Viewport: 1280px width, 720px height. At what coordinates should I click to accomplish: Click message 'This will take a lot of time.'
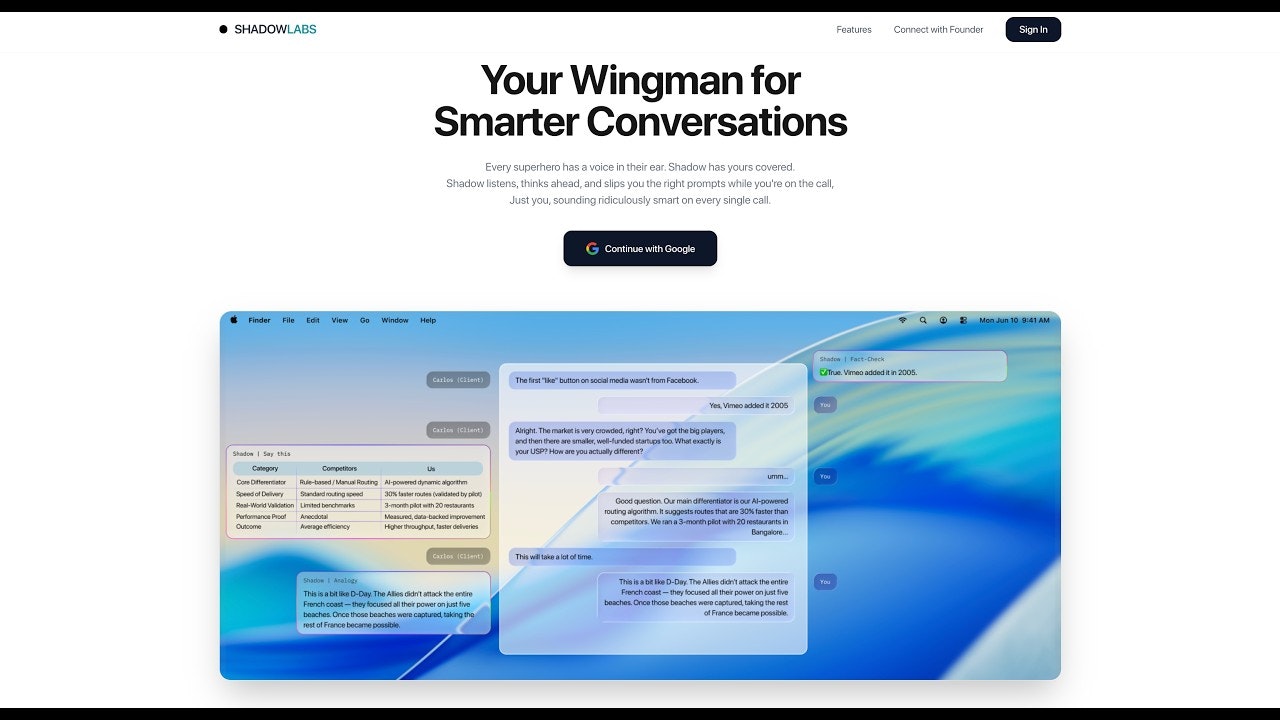pyautogui.click(x=622, y=556)
